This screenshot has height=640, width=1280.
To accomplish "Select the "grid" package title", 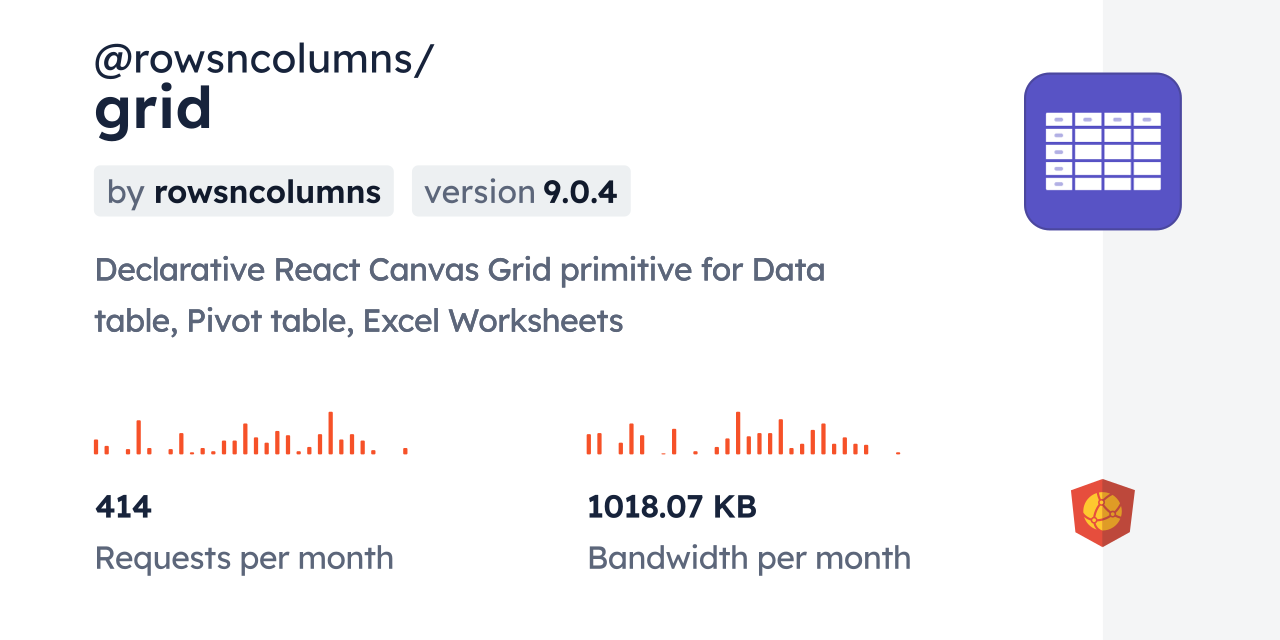I will pyautogui.click(x=153, y=109).
